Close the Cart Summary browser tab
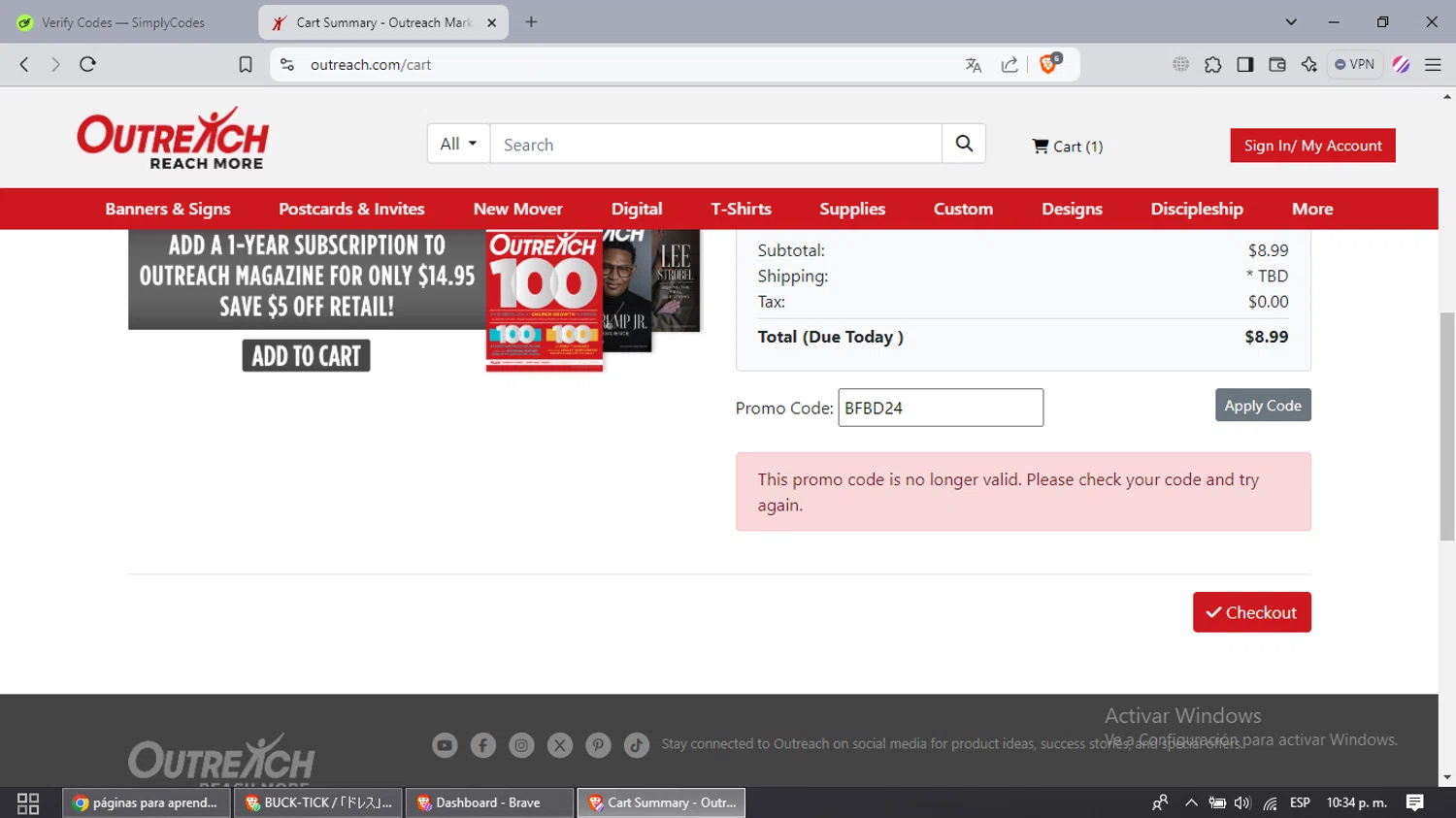 [x=492, y=22]
